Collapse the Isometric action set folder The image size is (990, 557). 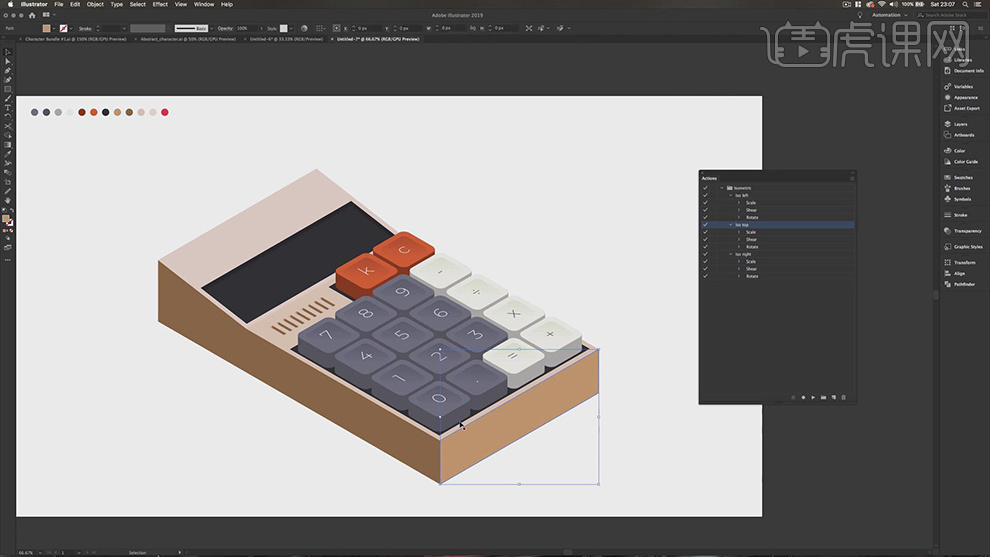pos(721,188)
